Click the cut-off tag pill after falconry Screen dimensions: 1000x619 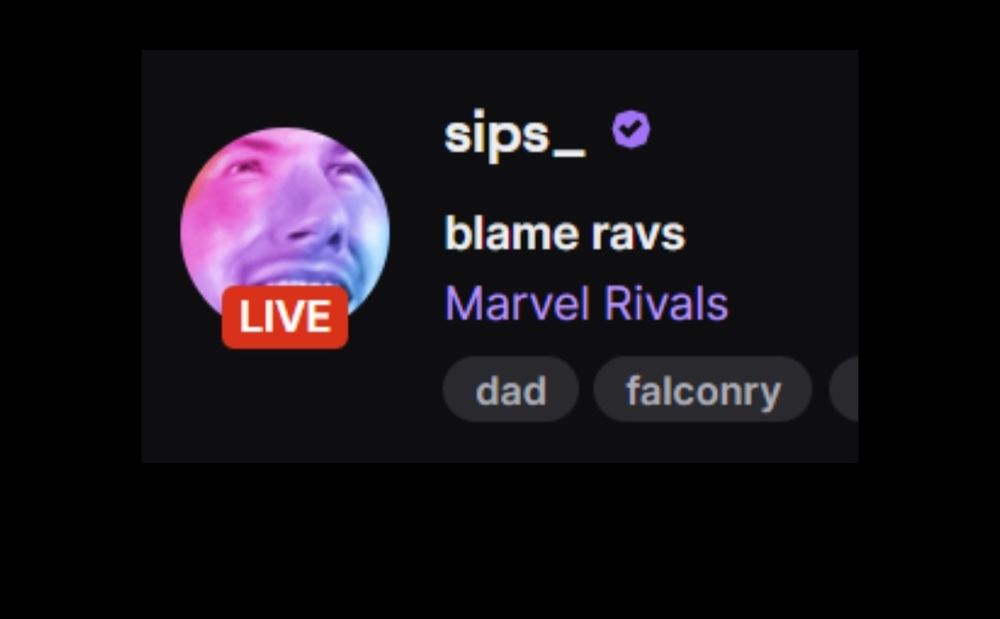[844, 390]
